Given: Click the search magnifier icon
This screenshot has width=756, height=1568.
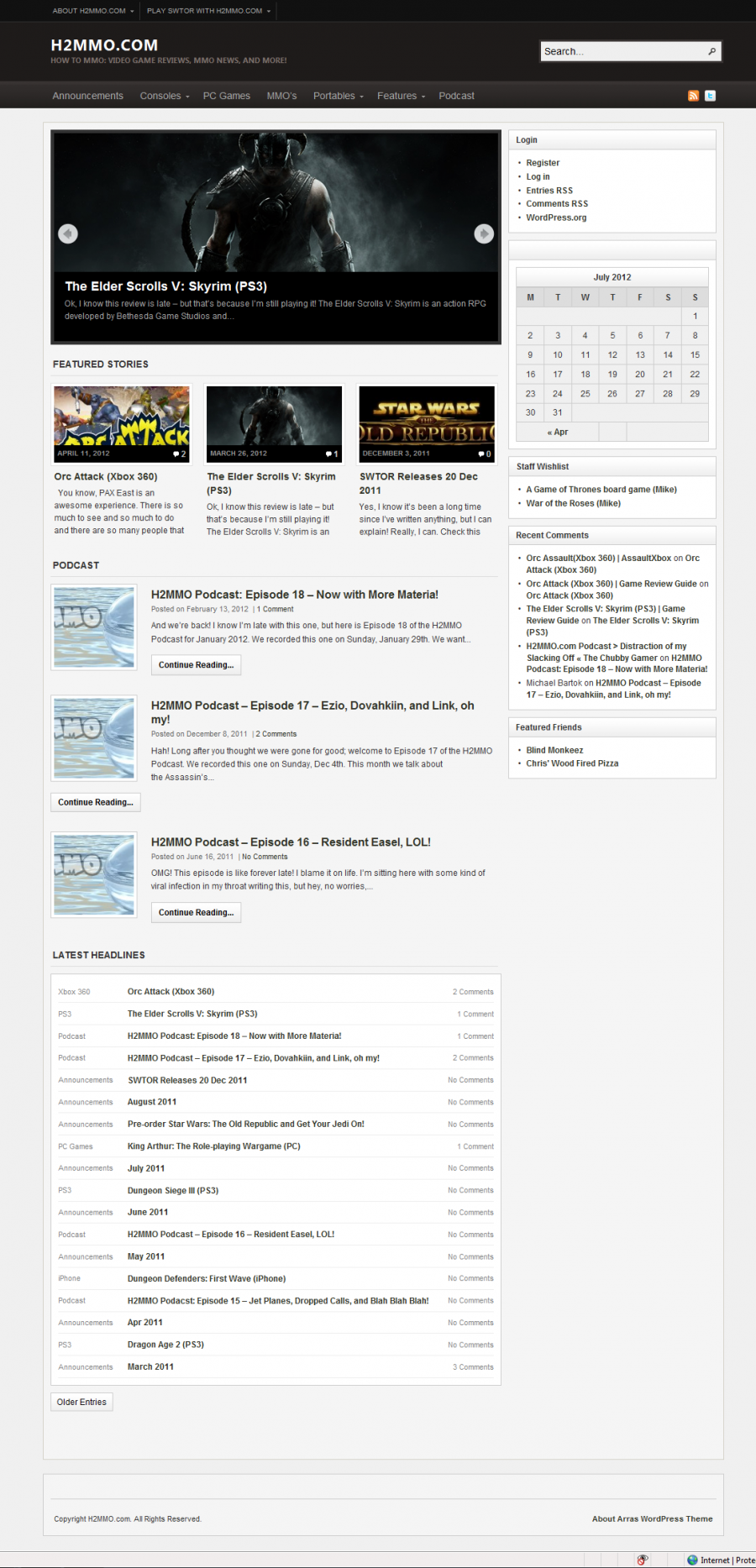Looking at the screenshot, I should (x=711, y=51).
